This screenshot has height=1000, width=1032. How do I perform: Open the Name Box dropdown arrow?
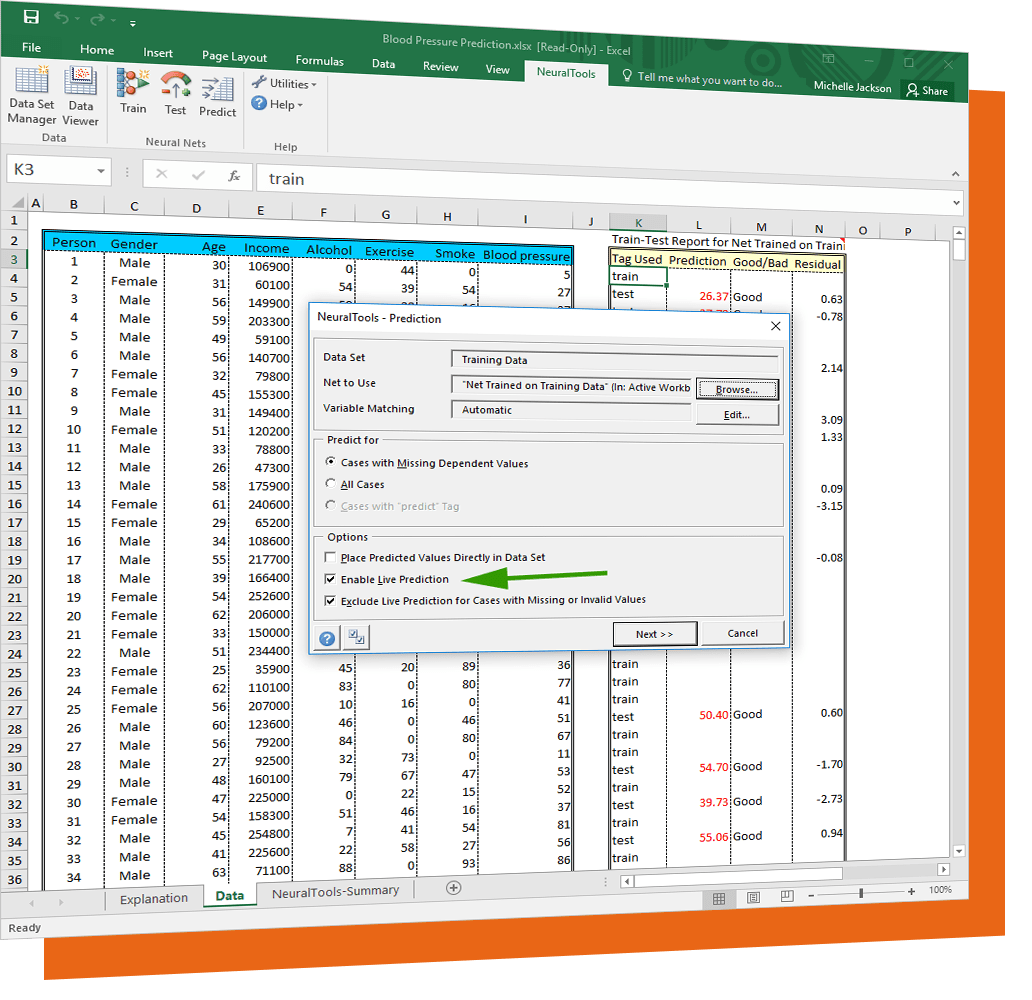point(101,171)
